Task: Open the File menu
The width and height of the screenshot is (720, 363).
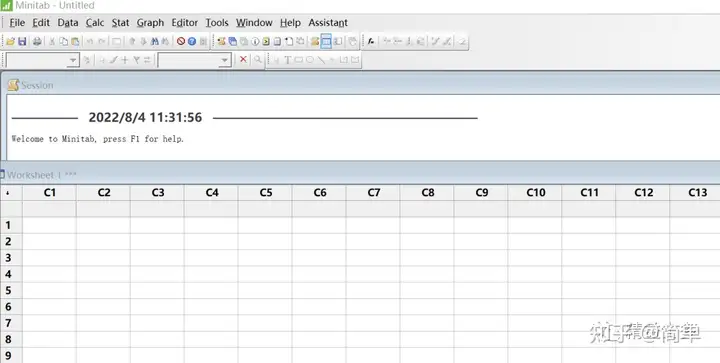Action: click(17, 22)
